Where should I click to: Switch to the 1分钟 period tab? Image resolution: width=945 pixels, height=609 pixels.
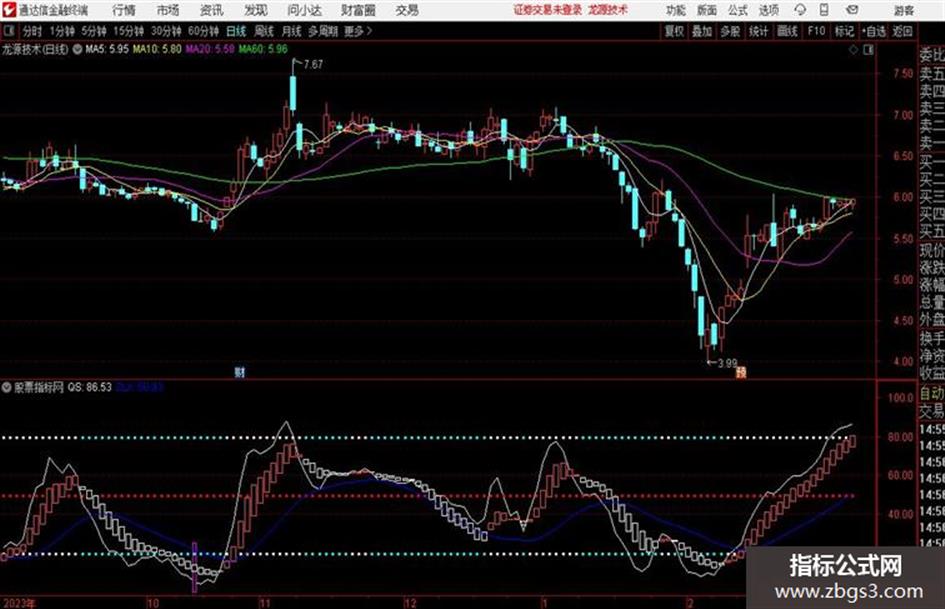(62, 31)
